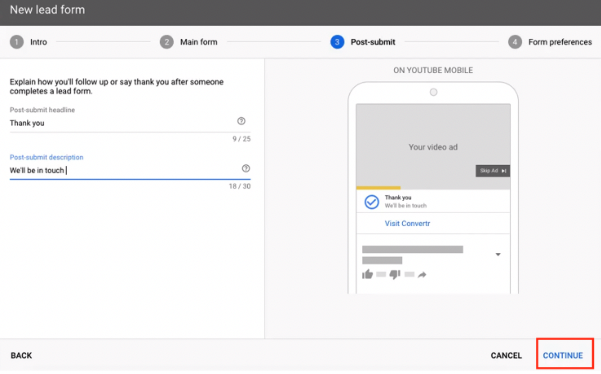Screen dimensions: 601x374
Task: Open help icon for Post-submit headline
Action: [x=241, y=121]
